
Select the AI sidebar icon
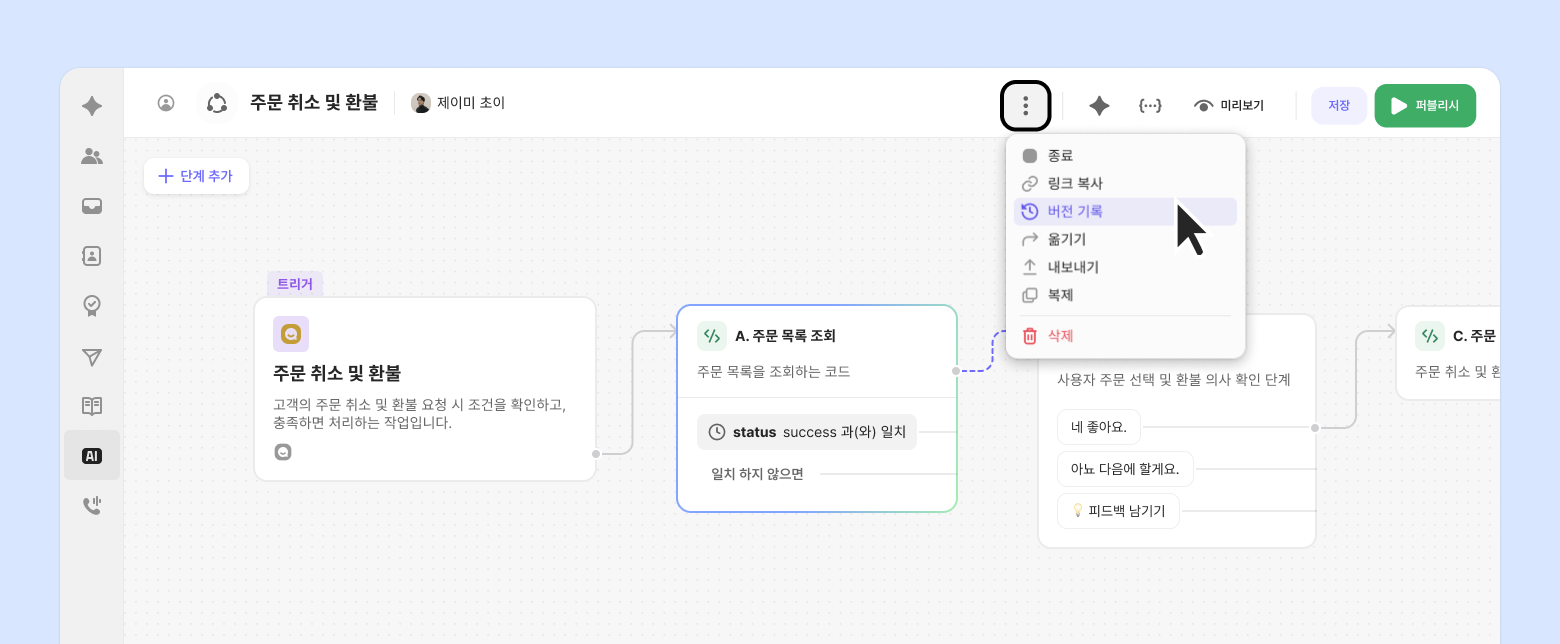[92, 456]
